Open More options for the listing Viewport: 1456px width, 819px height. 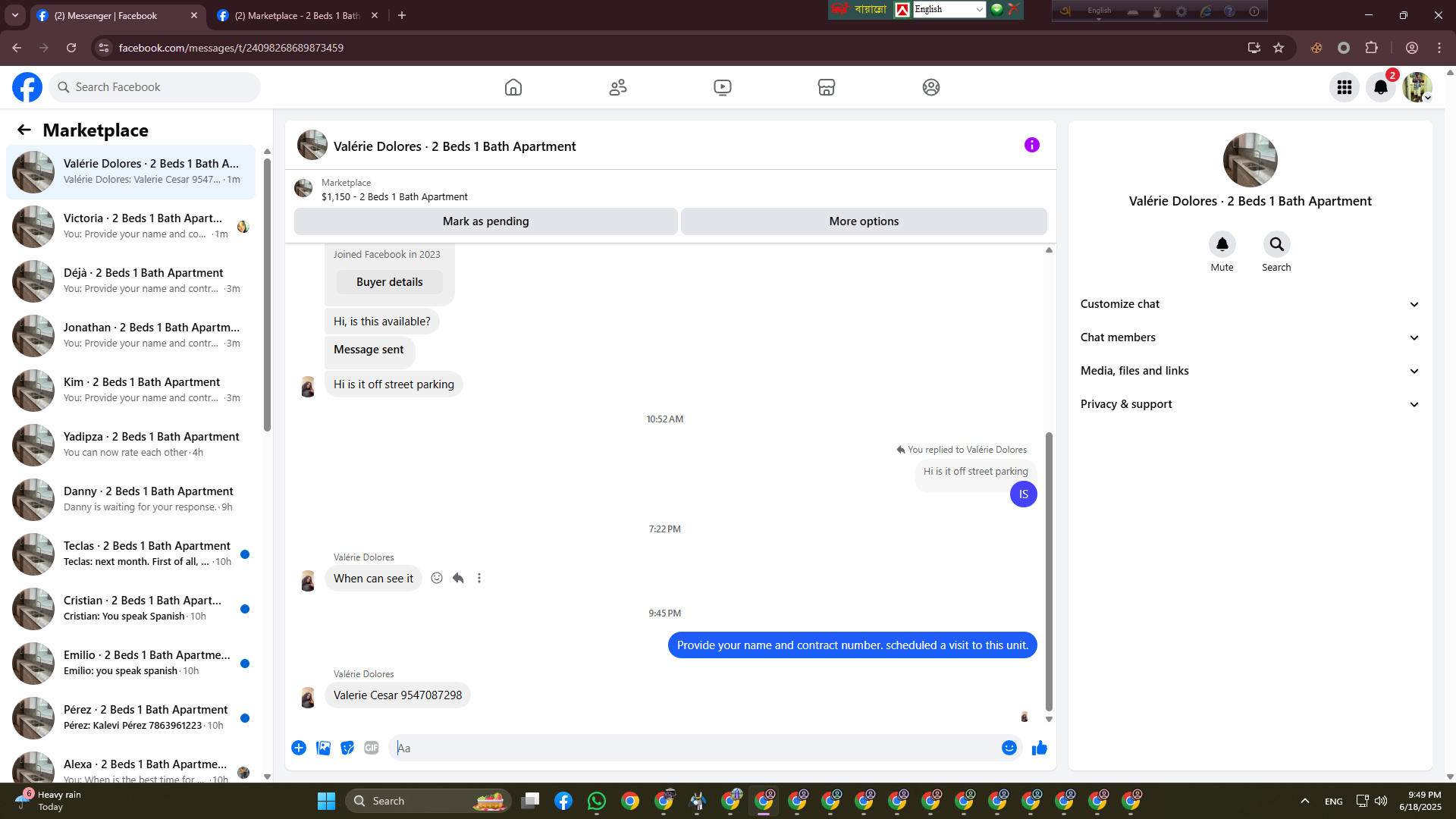click(864, 221)
